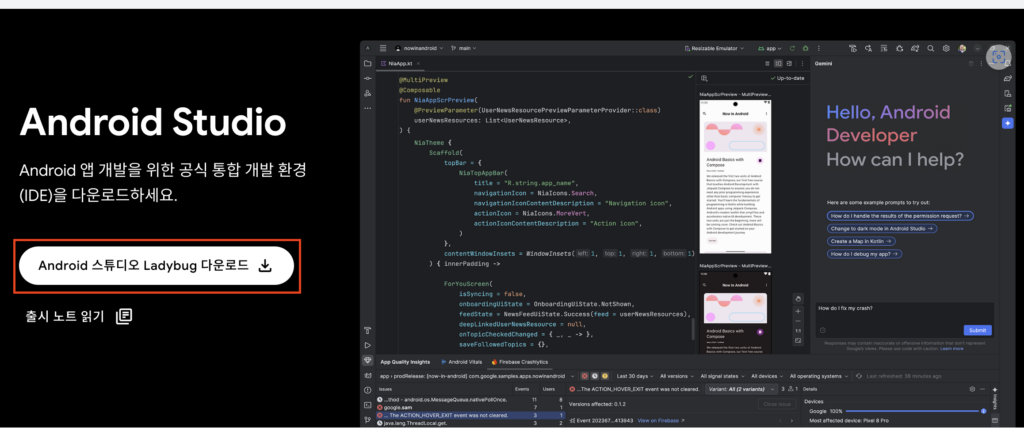Open the Problems tool window icon
Screen dimensions: 1024x439
tap(368, 390)
